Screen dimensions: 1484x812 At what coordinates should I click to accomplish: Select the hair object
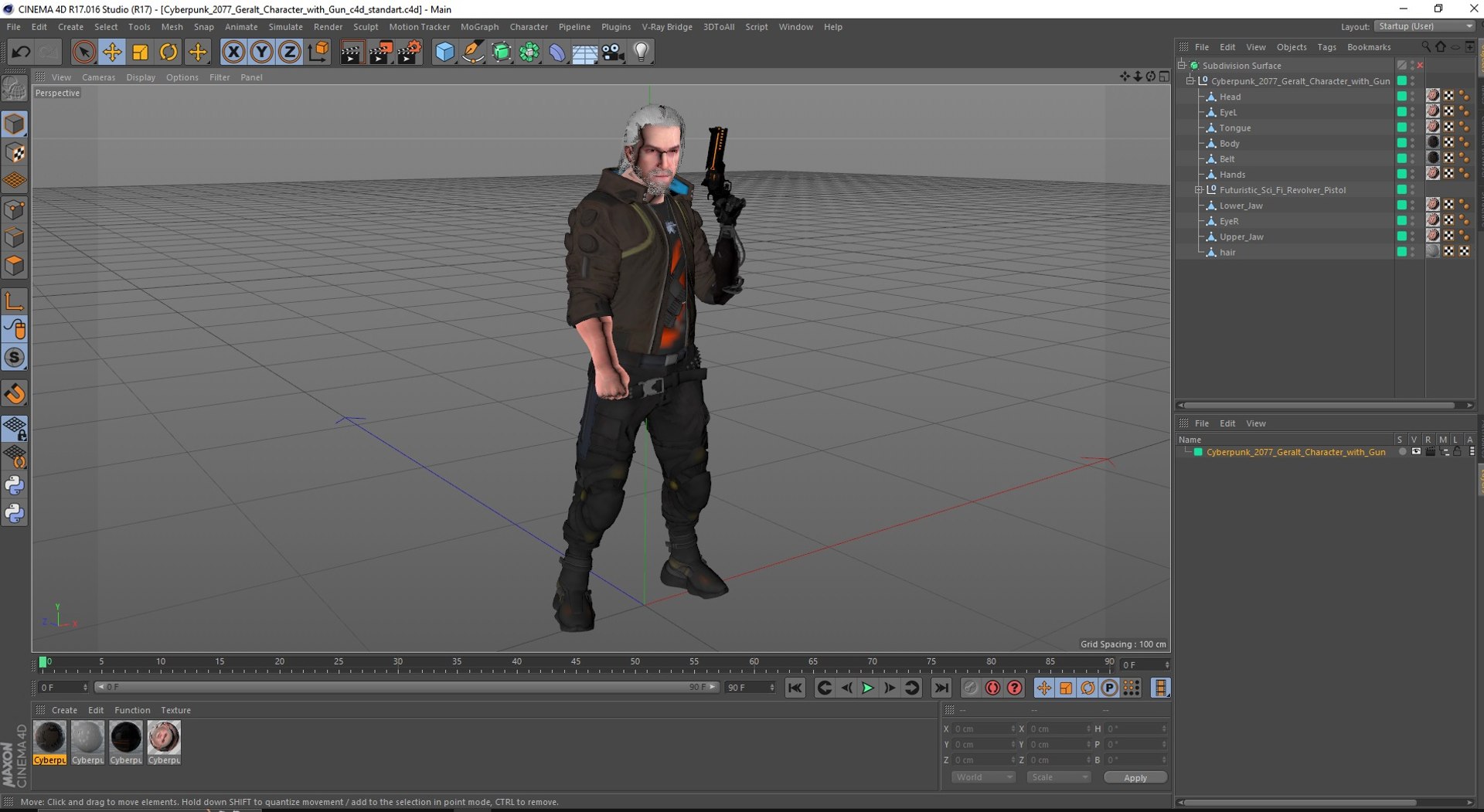click(x=1227, y=253)
